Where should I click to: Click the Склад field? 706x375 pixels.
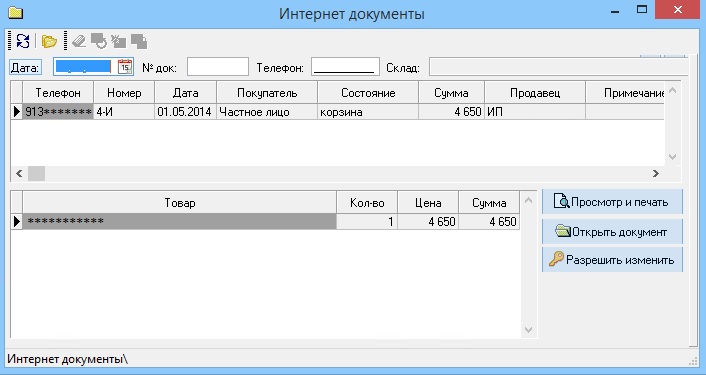(558, 67)
